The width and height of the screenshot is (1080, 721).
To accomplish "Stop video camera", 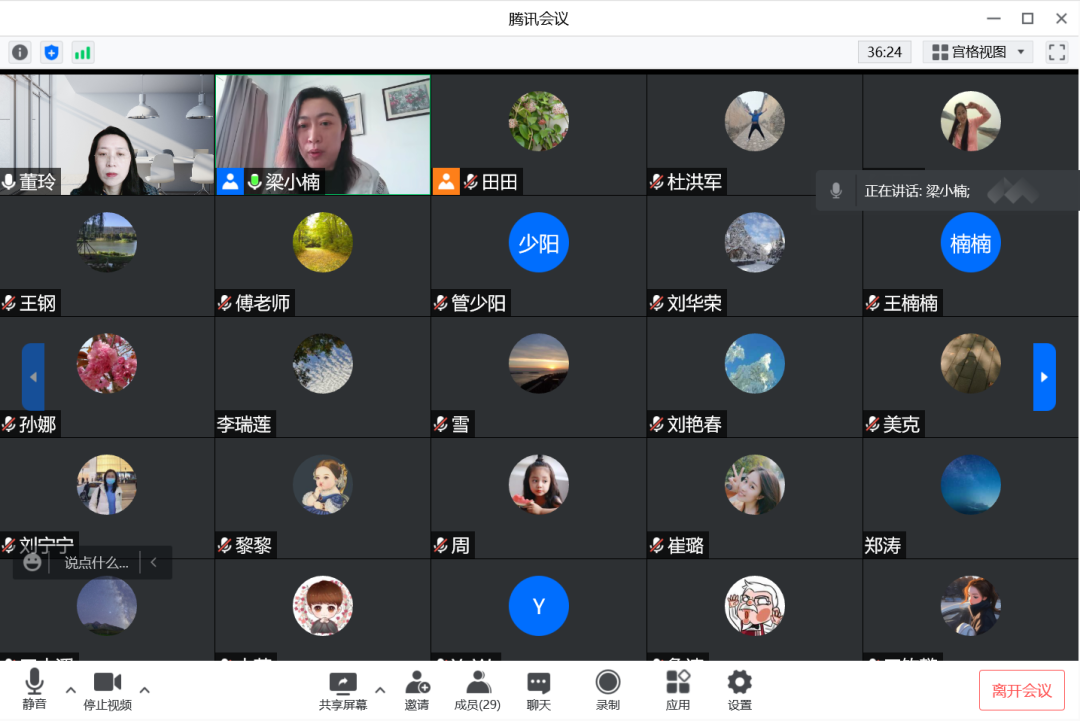I will [107, 690].
